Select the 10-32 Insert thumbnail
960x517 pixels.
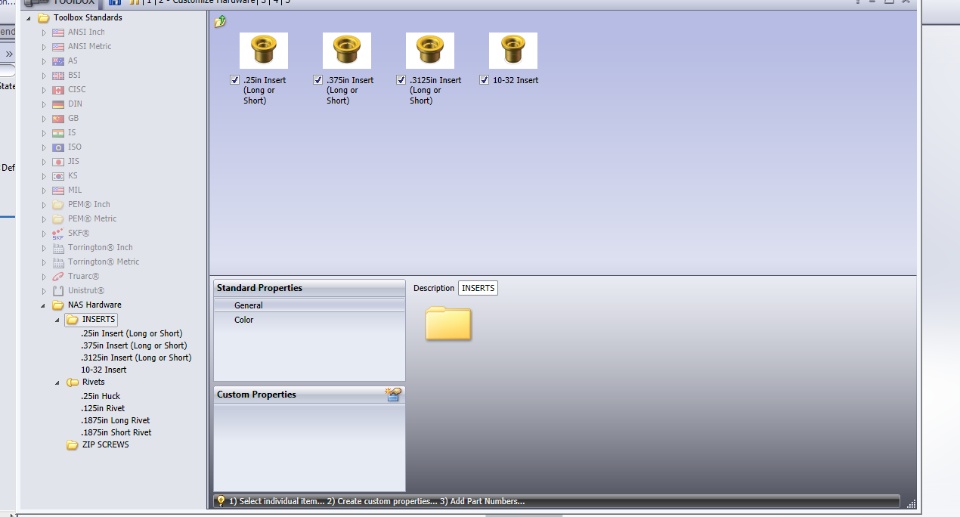click(x=513, y=50)
